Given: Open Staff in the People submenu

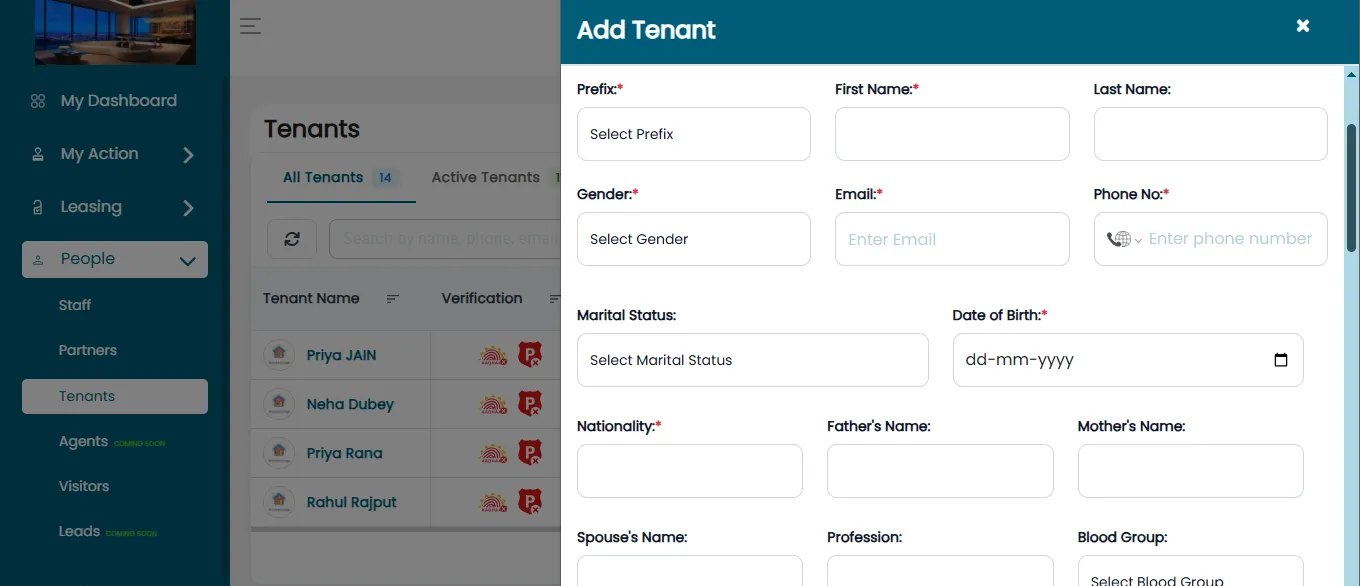Looking at the screenshot, I should [75, 305].
